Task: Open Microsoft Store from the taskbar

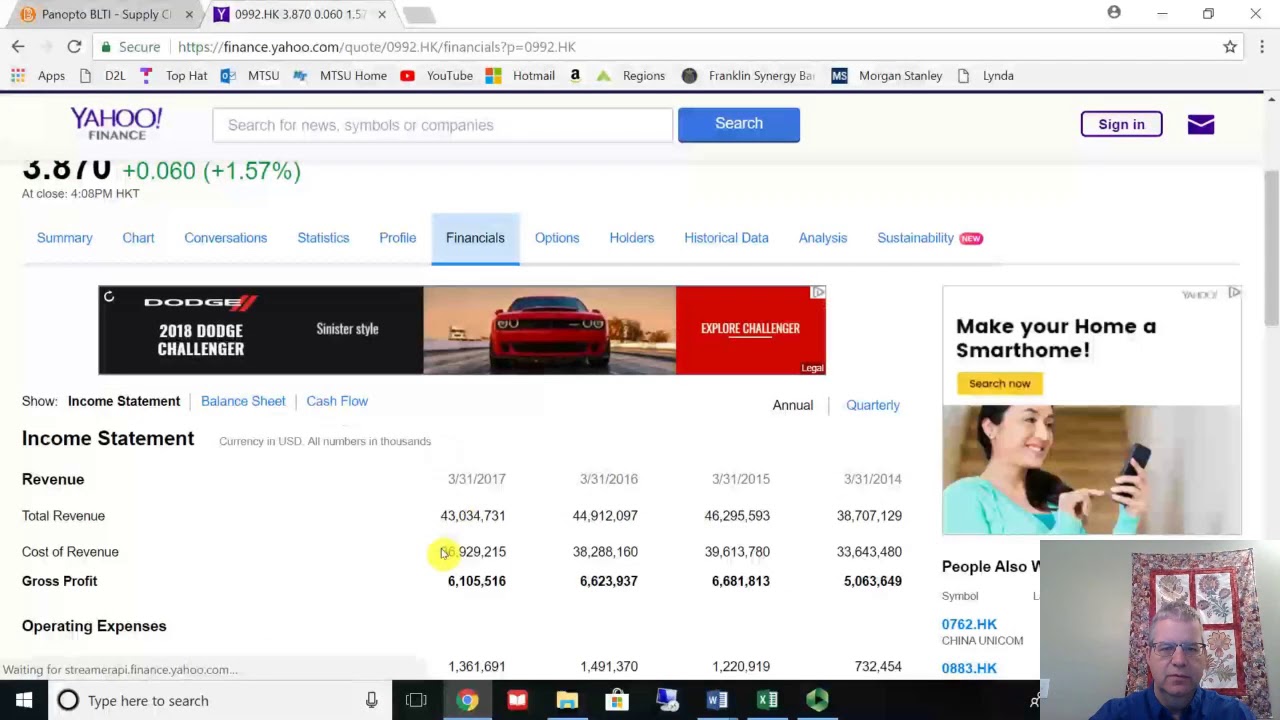Action: point(617,700)
